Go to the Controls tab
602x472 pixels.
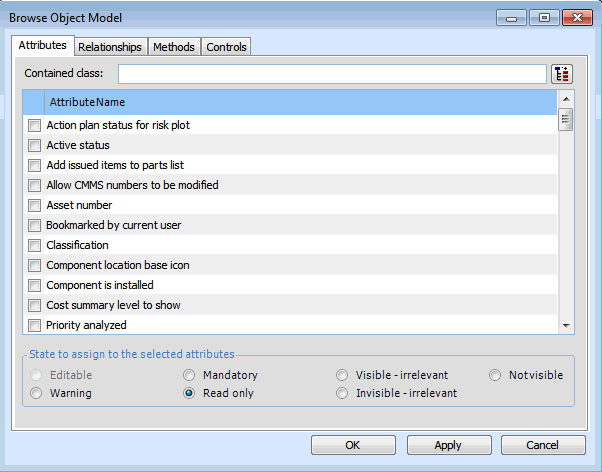[x=226, y=47]
